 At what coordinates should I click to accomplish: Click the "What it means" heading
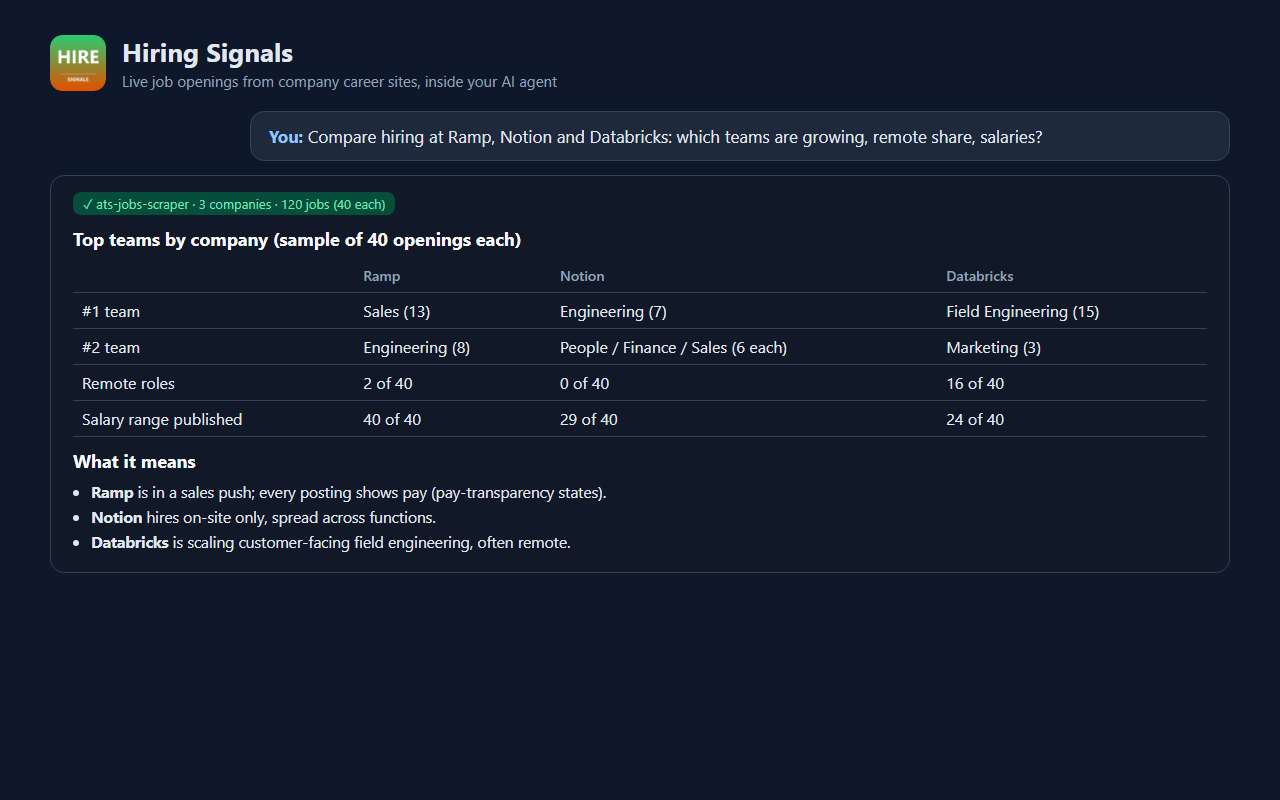pyautogui.click(x=134, y=462)
